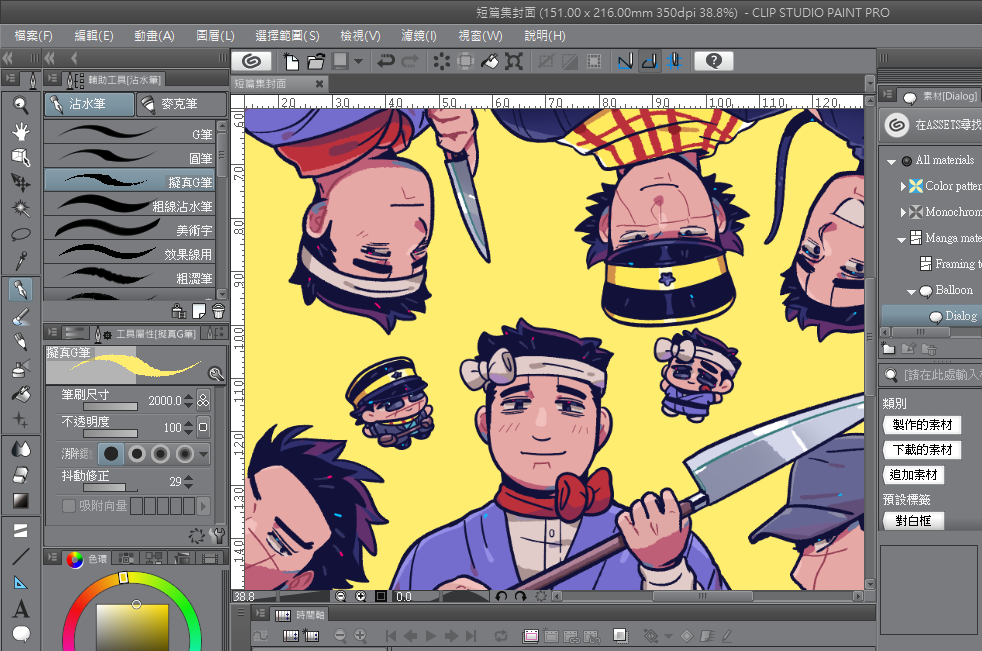
Task: Open the 檔案(F) menu
Action: tap(34, 36)
